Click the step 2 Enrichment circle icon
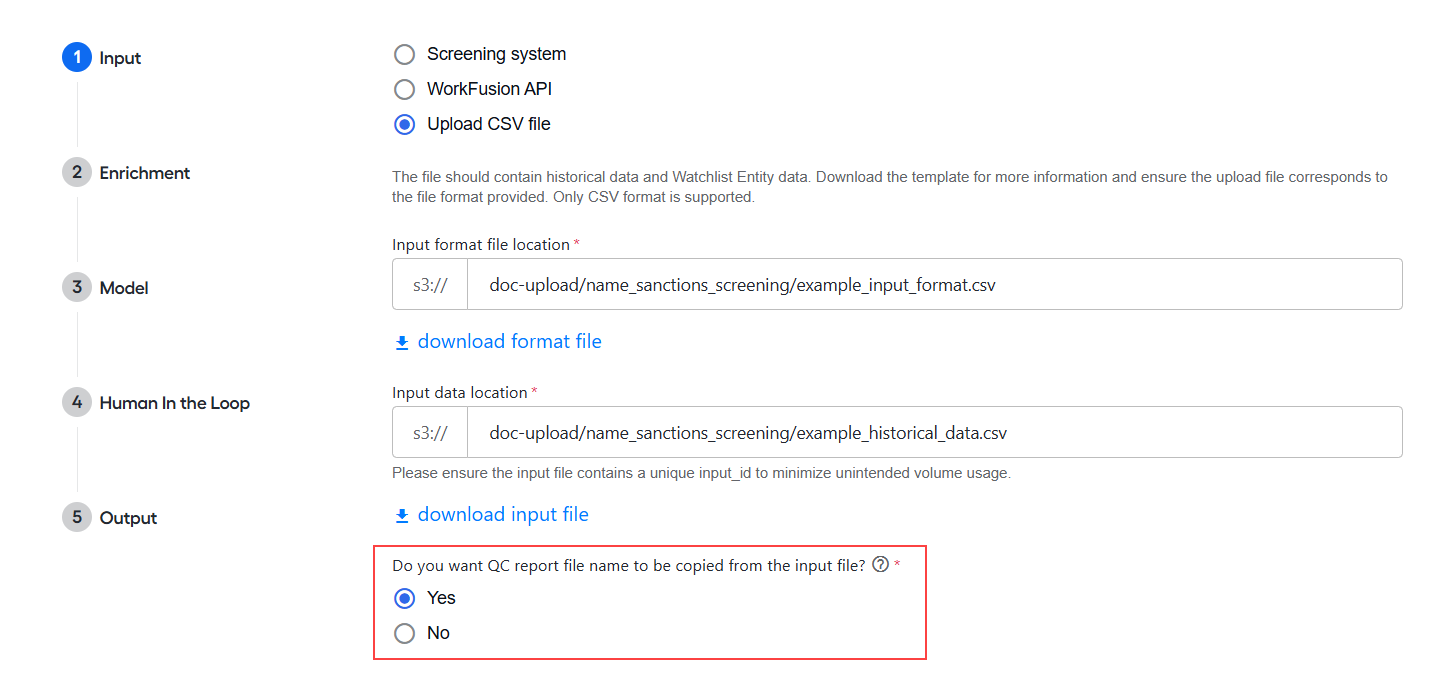The width and height of the screenshot is (1448, 688). (77, 173)
